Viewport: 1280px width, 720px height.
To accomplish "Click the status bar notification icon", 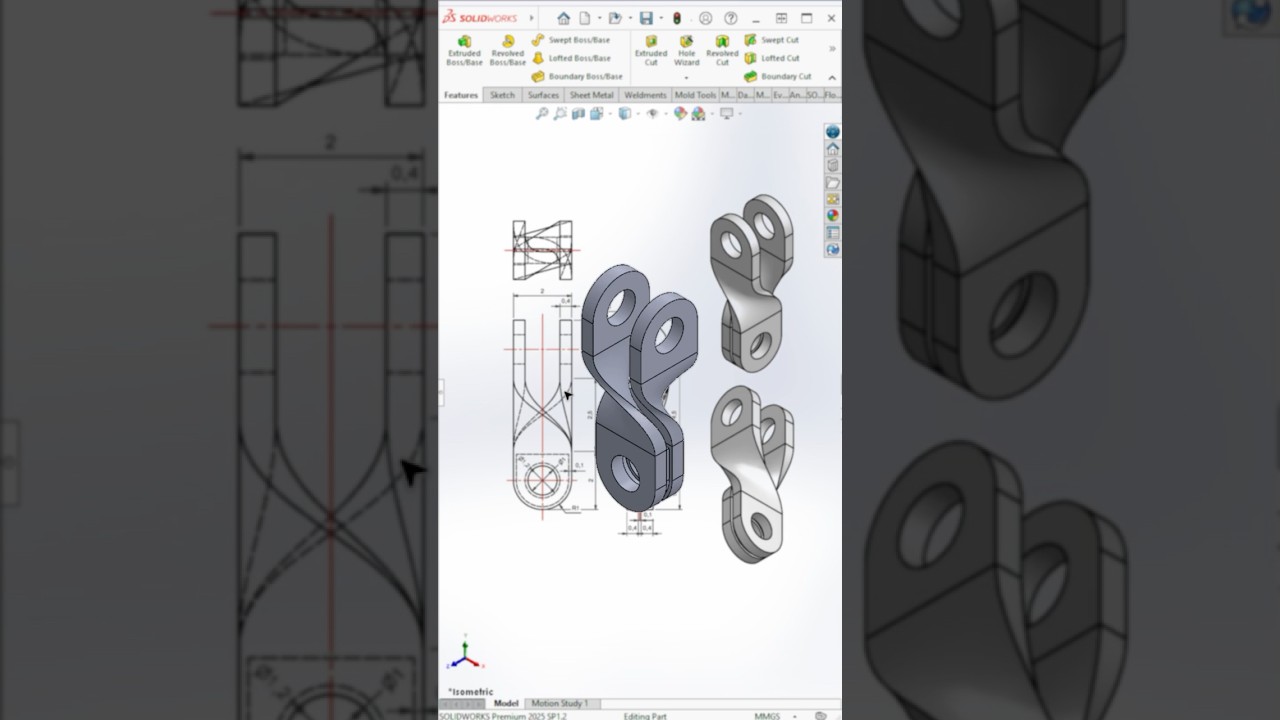I will click(x=821, y=716).
